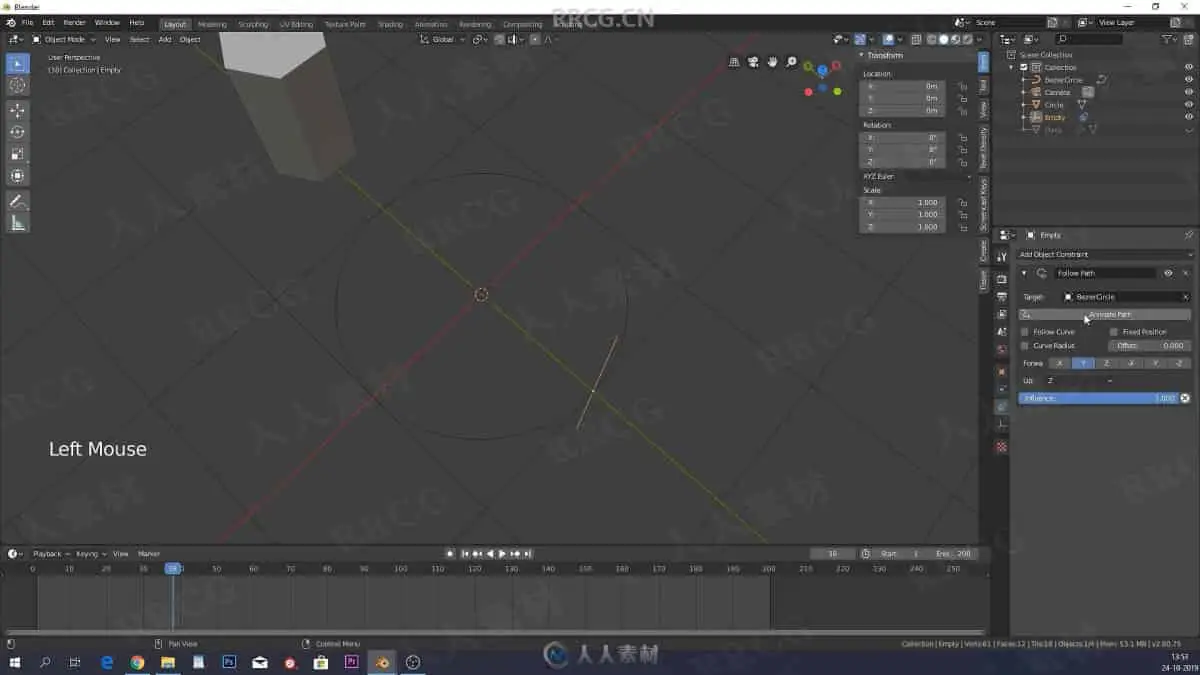
Task: Open the Output properties tab icon
Action: tap(1001, 296)
